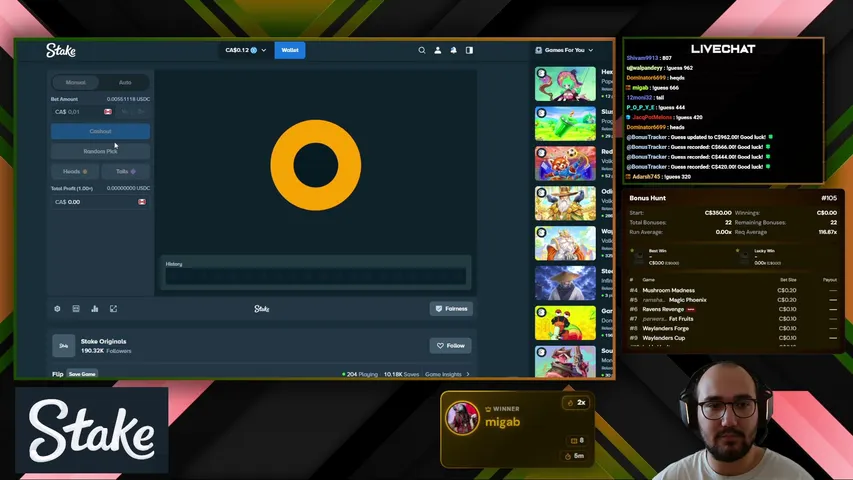The width and height of the screenshot is (853, 480).
Task: Toggle the sidebar panel icon in header
Action: [469, 50]
